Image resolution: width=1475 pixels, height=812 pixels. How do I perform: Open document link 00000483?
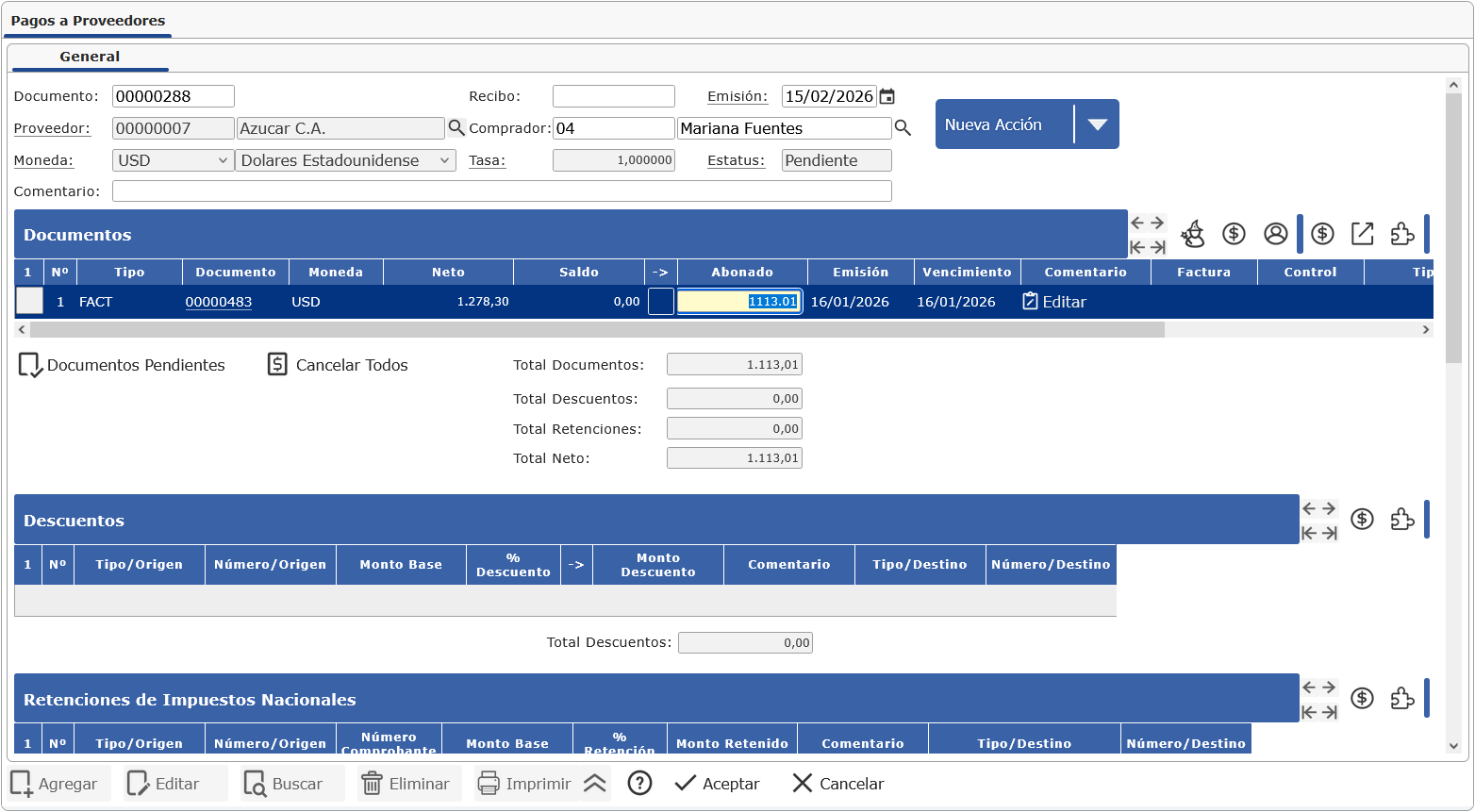(x=218, y=302)
